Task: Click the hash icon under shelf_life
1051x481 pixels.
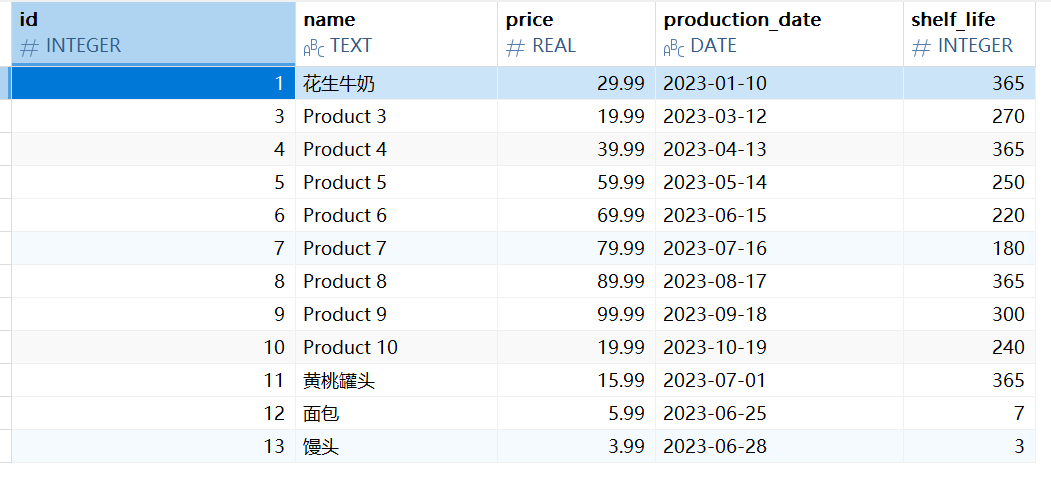Action: pos(920,46)
